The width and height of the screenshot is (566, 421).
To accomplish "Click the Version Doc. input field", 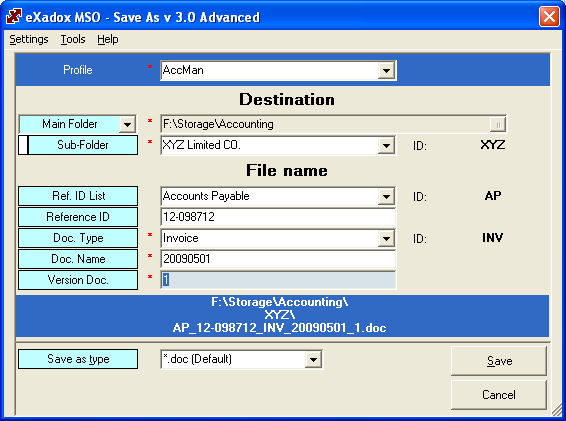I will coord(278,280).
